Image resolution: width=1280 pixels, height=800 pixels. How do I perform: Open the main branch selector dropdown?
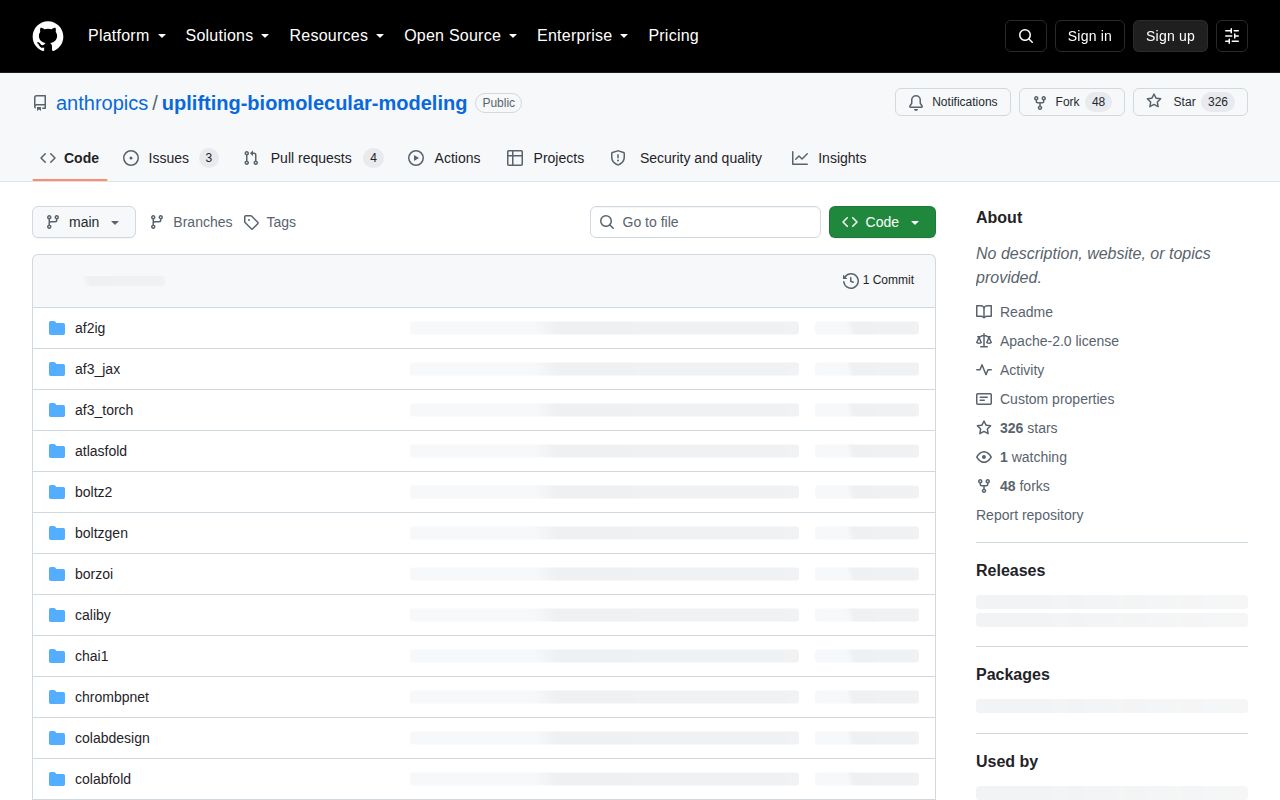coord(84,222)
